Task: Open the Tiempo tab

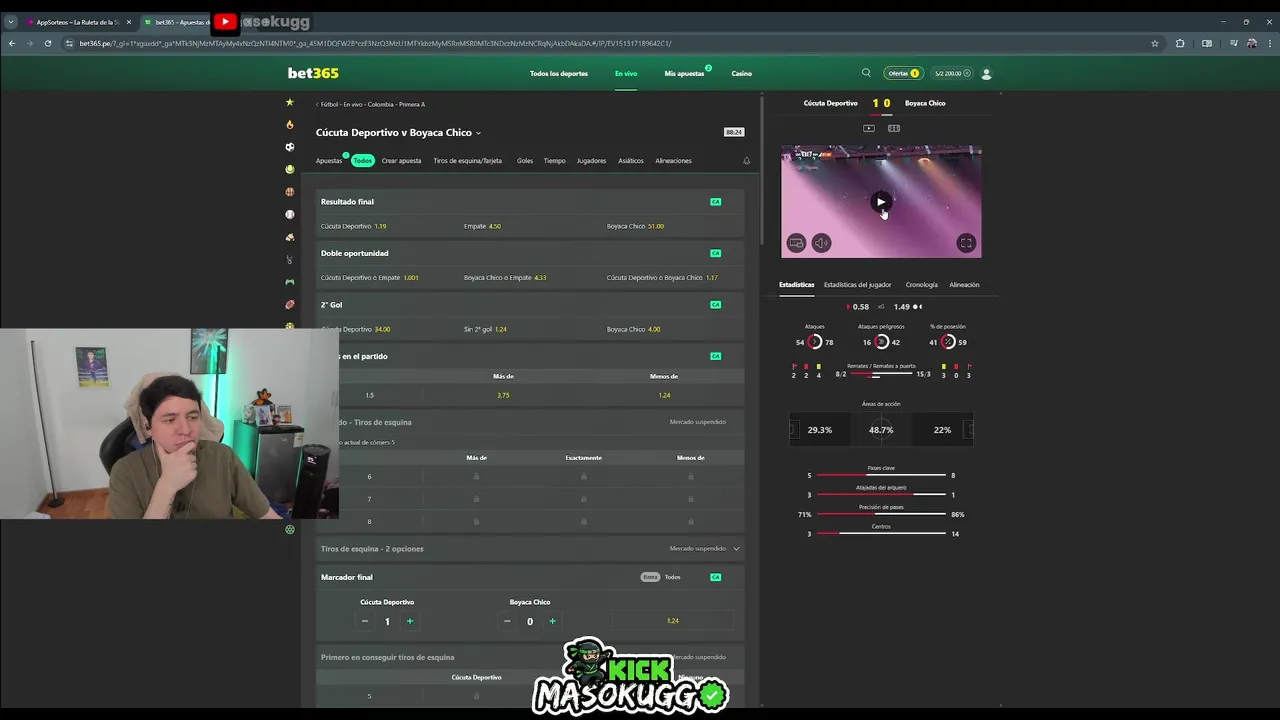Action: [554, 161]
